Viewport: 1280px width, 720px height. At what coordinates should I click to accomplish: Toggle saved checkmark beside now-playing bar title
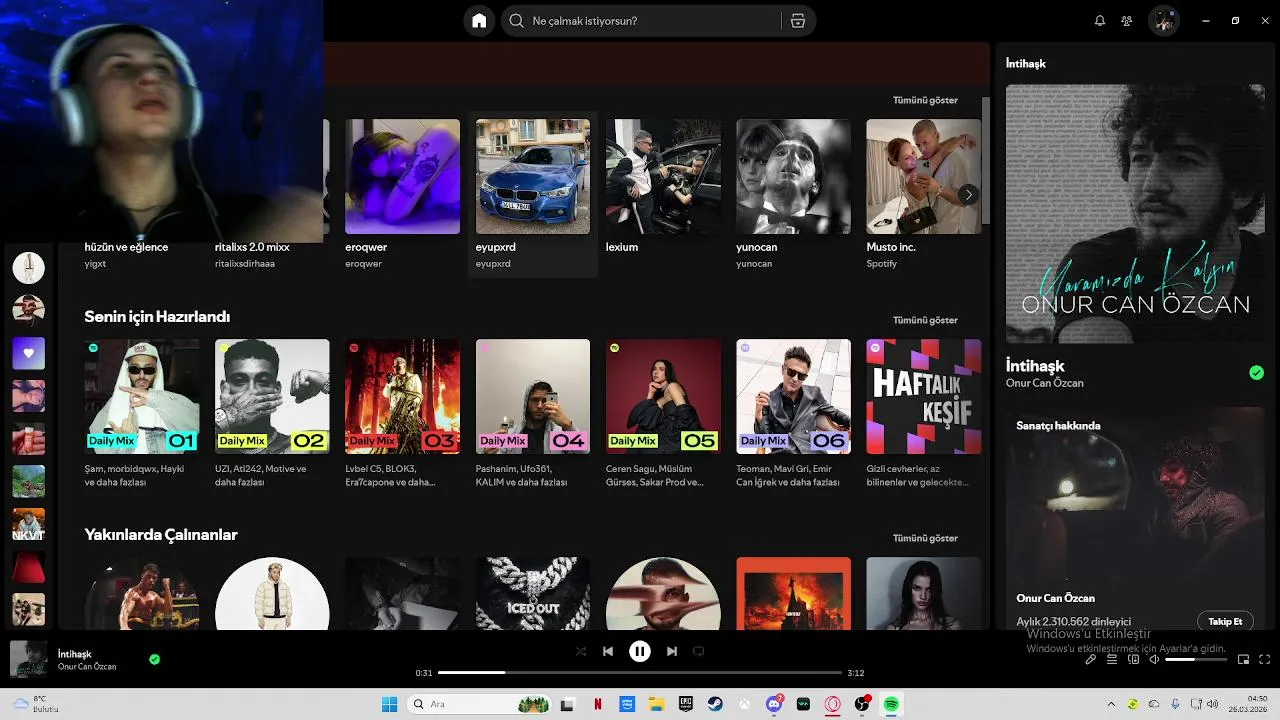point(154,659)
